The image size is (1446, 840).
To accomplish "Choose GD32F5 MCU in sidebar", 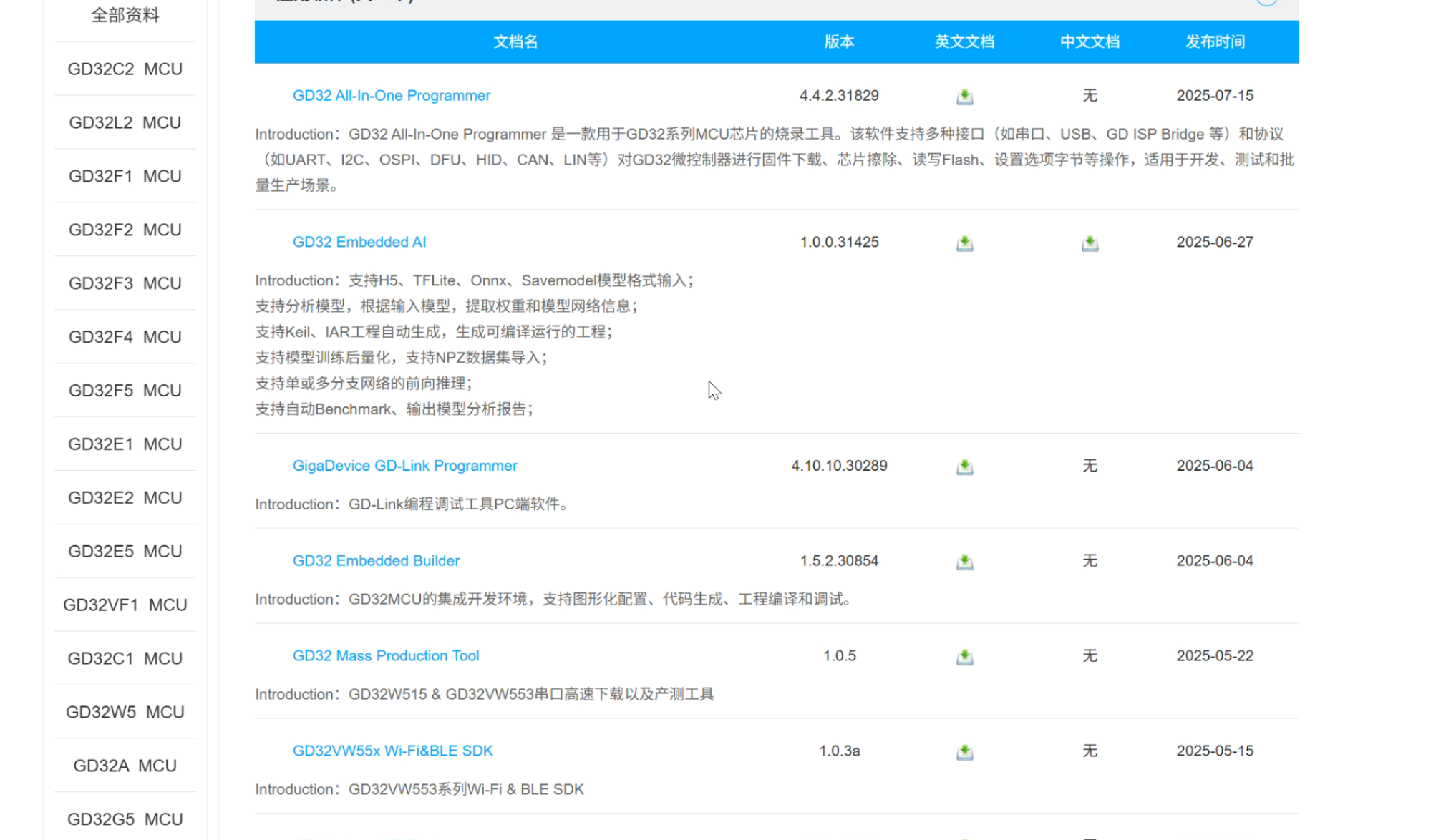I will [x=125, y=391].
